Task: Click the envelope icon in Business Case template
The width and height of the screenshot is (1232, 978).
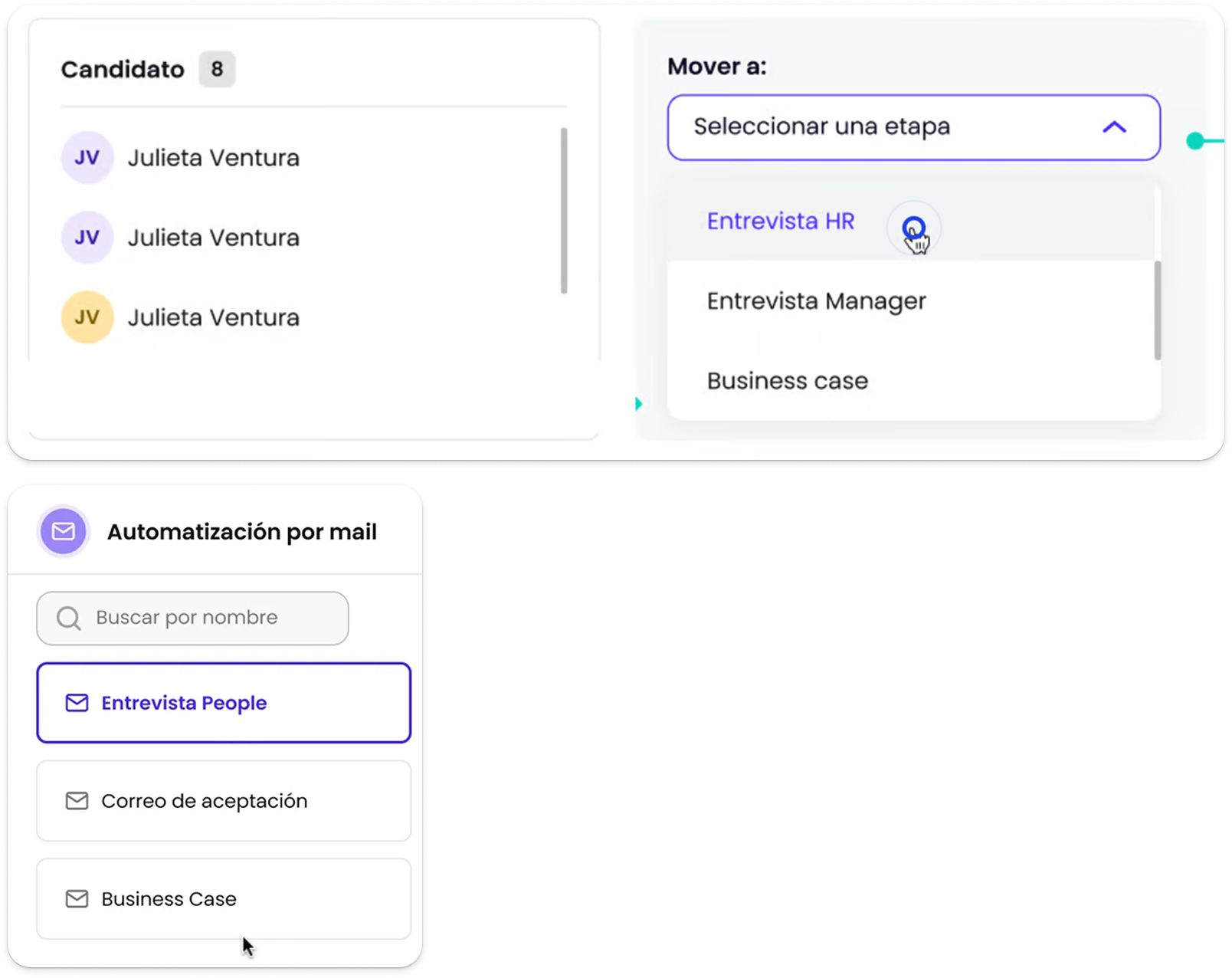Action: click(77, 899)
